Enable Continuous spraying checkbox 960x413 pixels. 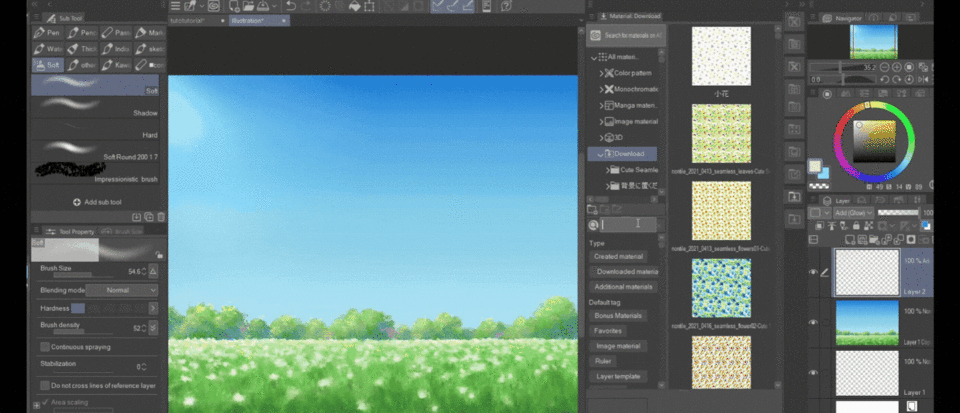45,347
